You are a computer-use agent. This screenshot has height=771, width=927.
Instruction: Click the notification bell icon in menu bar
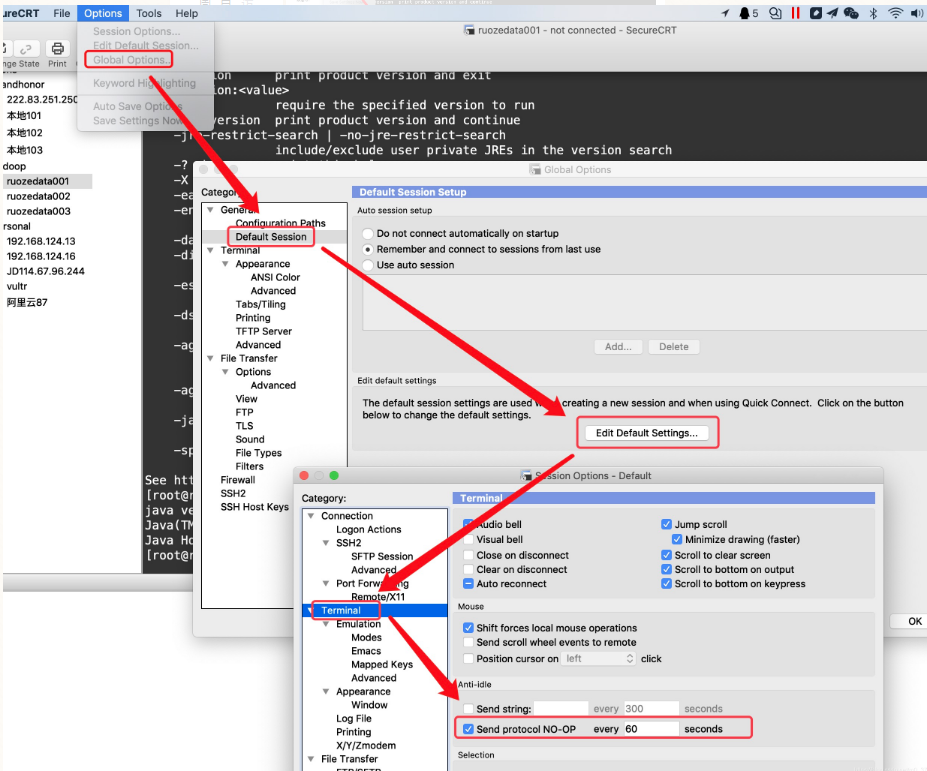click(745, 13)
